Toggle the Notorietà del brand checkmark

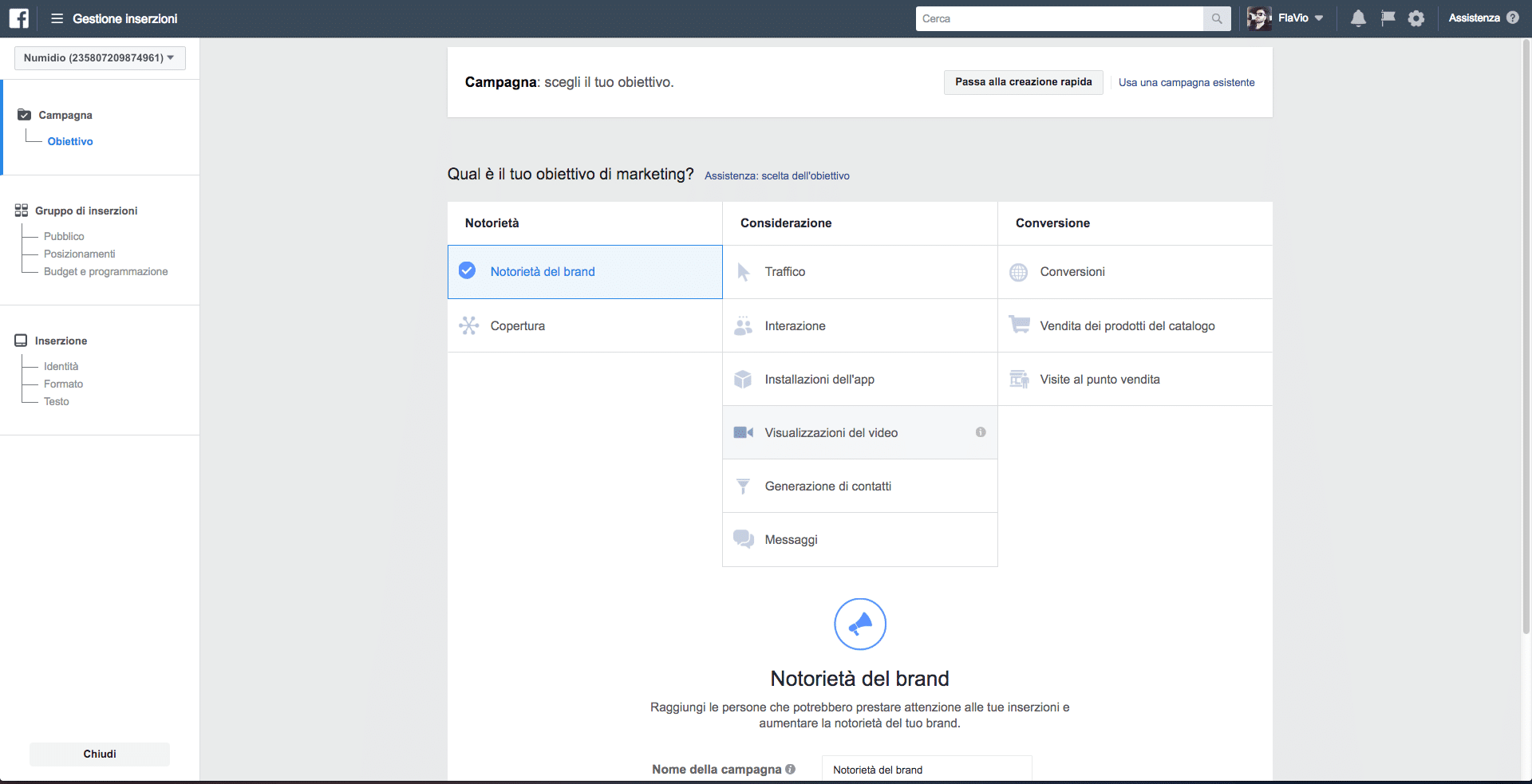click(x=468, y=271)
